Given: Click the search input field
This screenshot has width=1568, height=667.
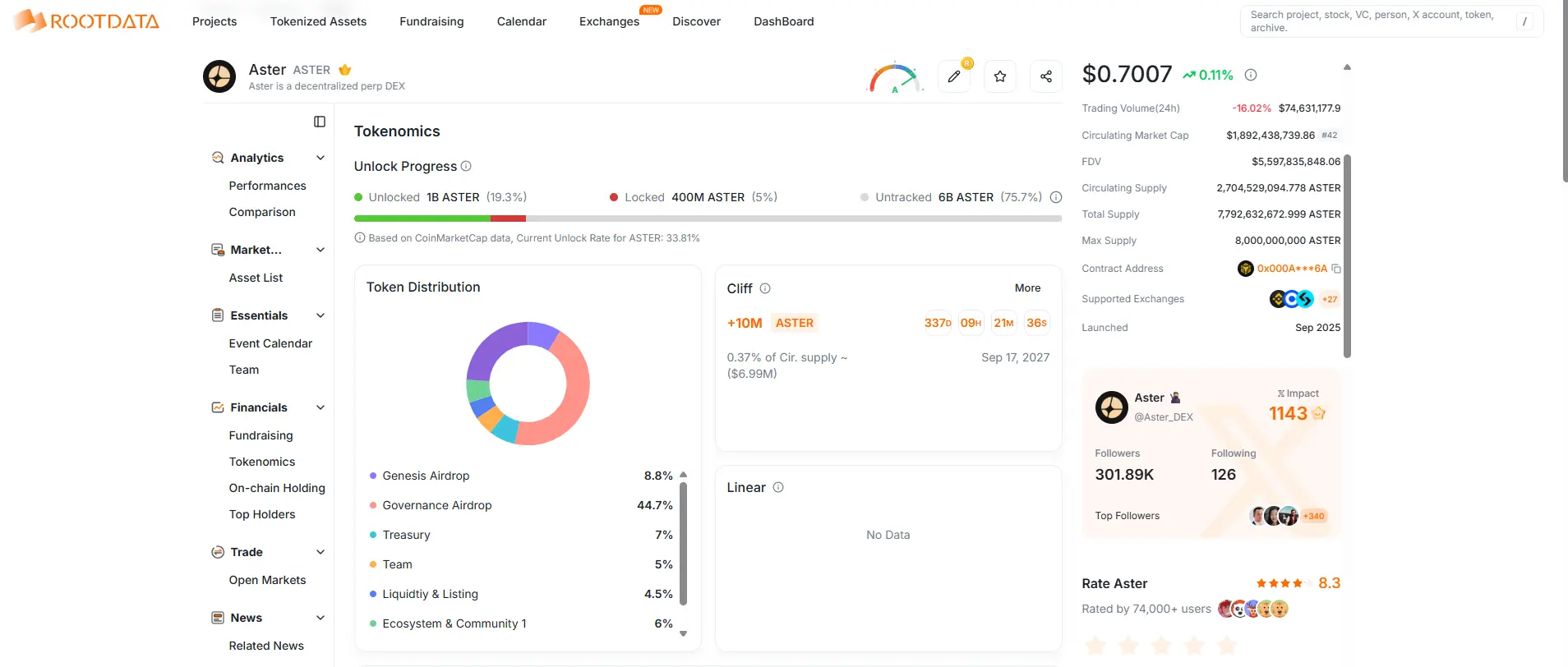Looking at the screenshot, I should tap(1391, 21).
